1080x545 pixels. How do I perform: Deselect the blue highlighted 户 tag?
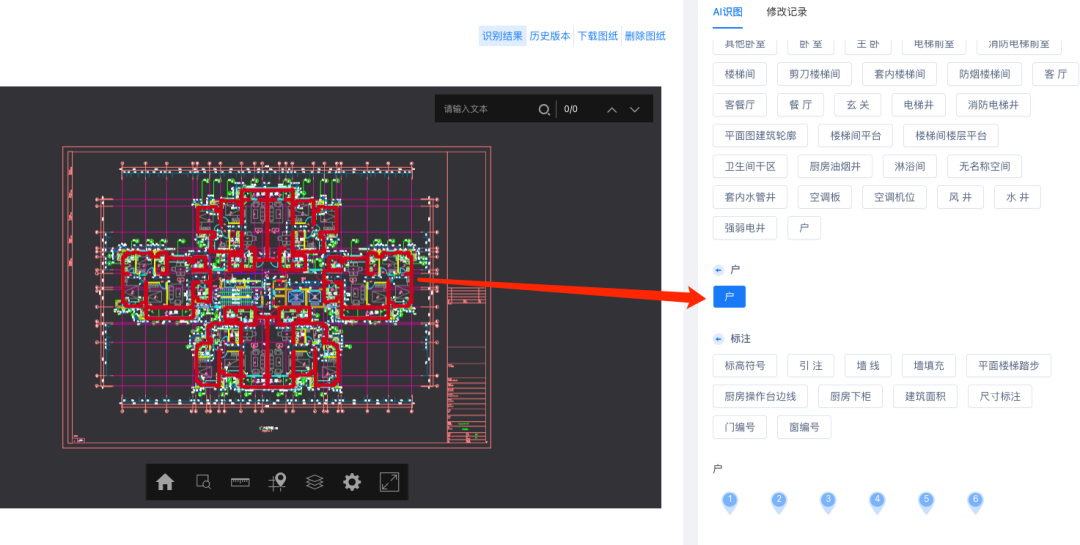[x=729, y=297]
